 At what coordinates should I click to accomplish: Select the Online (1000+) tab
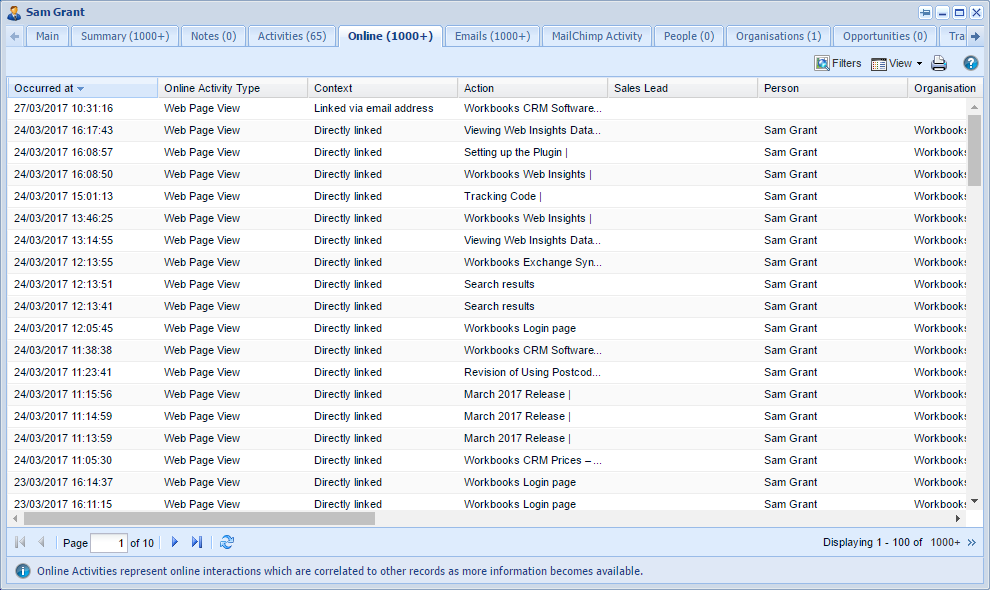click(x=390, y=36)
